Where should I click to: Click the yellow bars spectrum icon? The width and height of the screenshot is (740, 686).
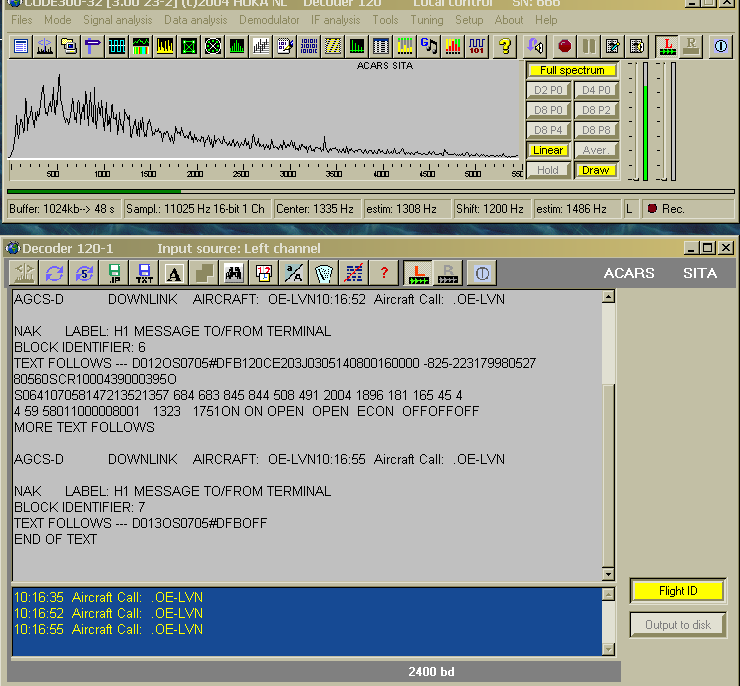coord(165,46)
